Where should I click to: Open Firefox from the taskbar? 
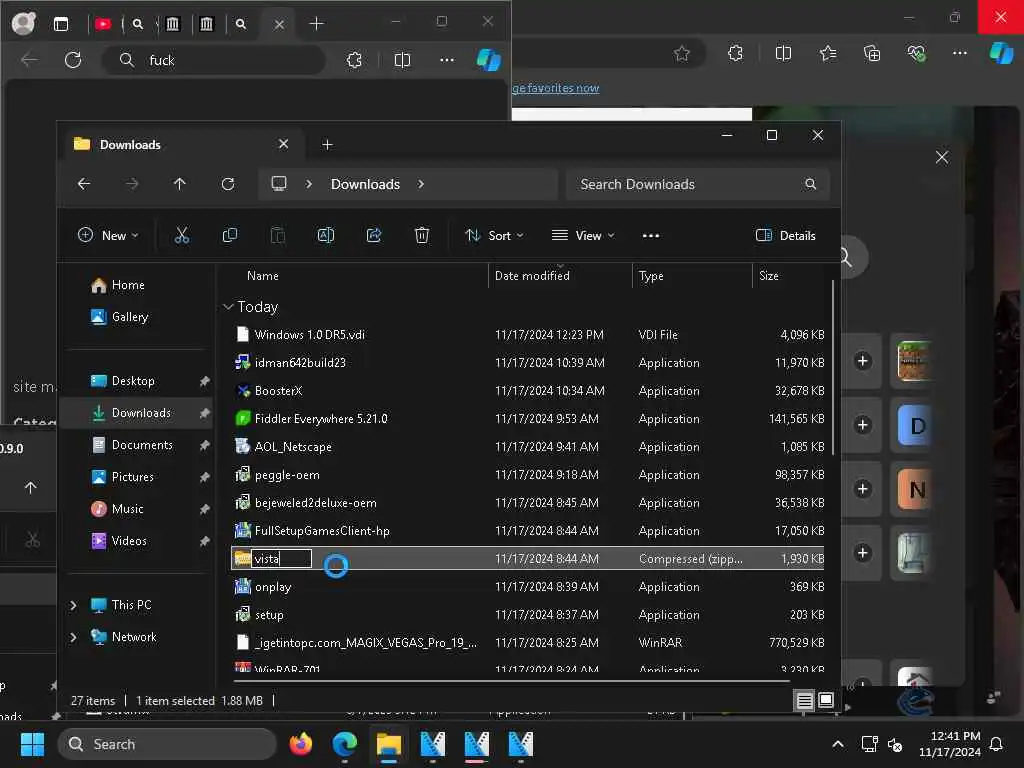300,744
